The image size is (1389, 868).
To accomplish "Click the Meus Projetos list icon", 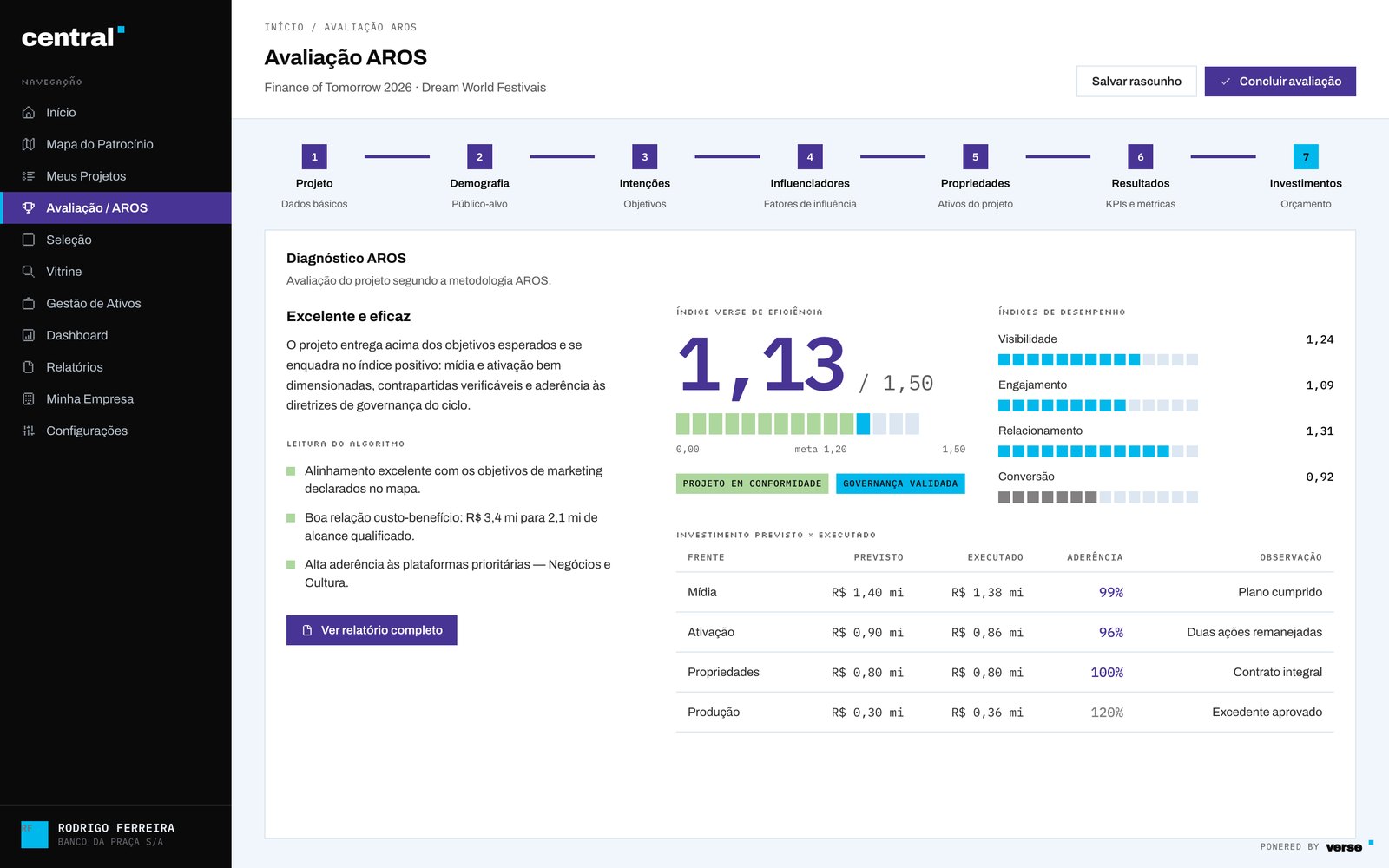I will pos(29,176).
